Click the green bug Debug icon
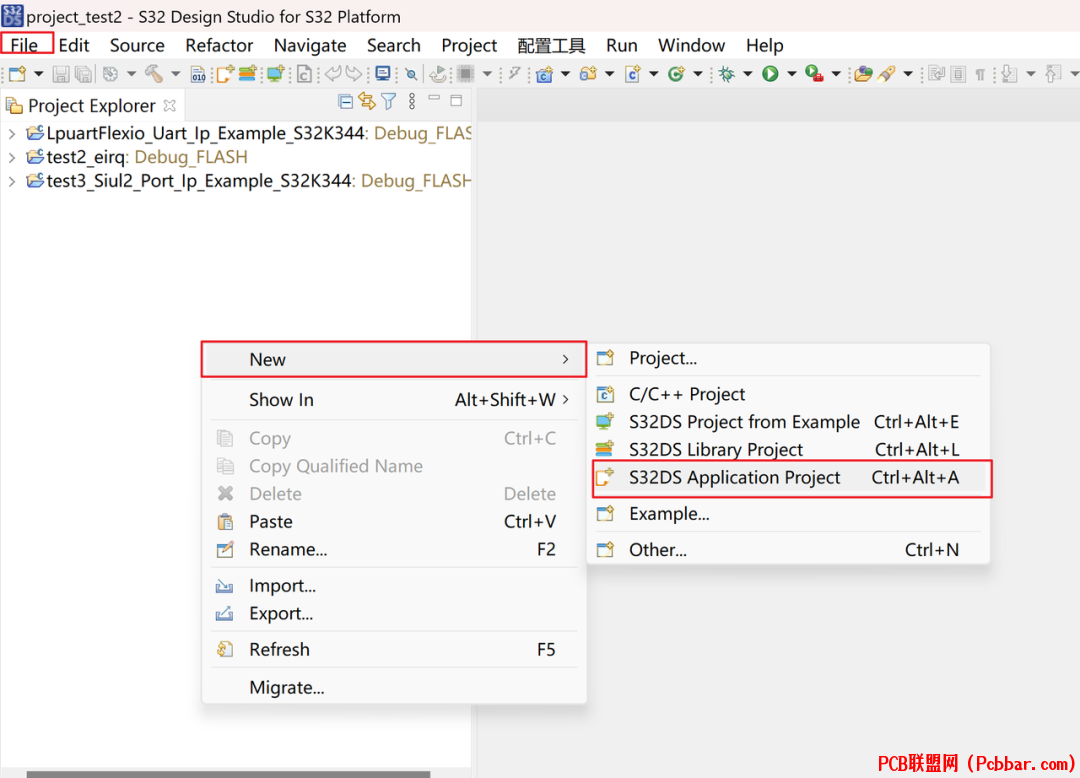 click(x=727, y=74)
